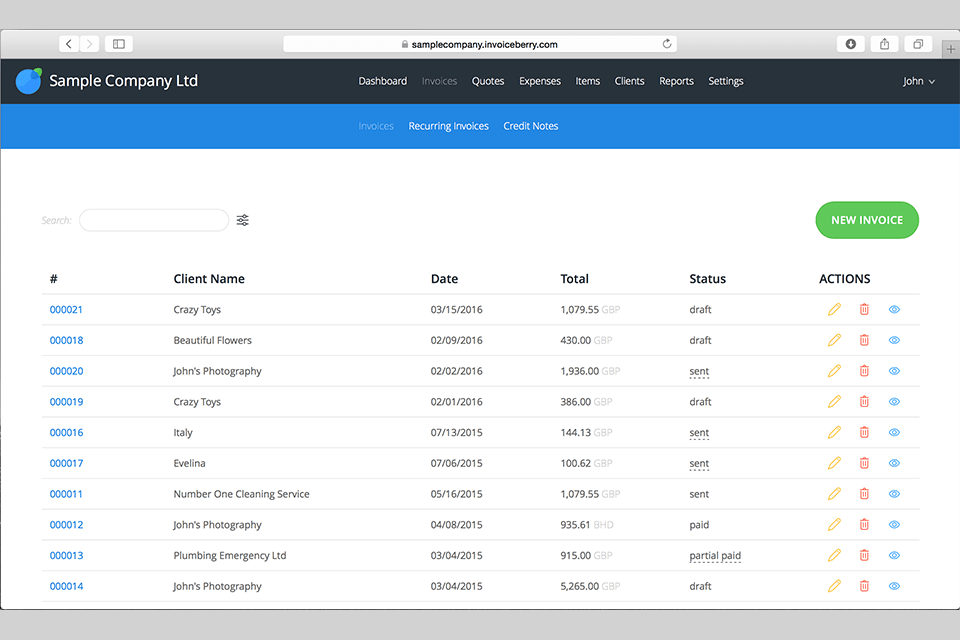Click the Sample Company blue logo

pyautogui.click(x=28, y=81)
